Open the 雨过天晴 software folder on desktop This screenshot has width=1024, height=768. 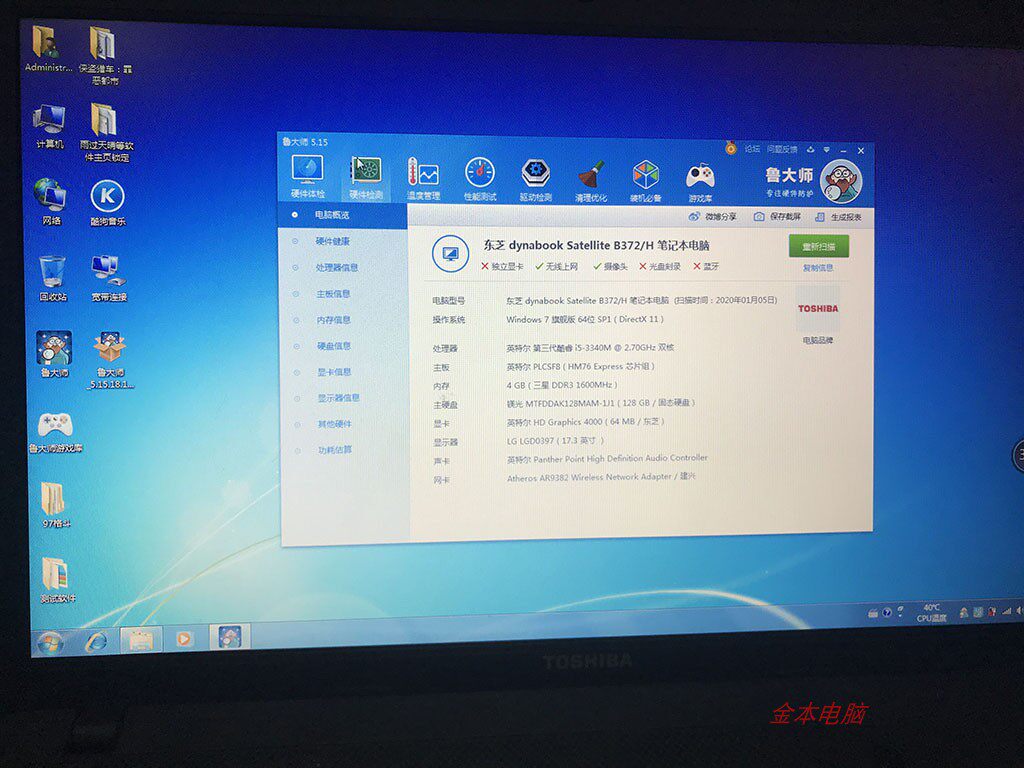pyautogui.click(x=106, y=132)
